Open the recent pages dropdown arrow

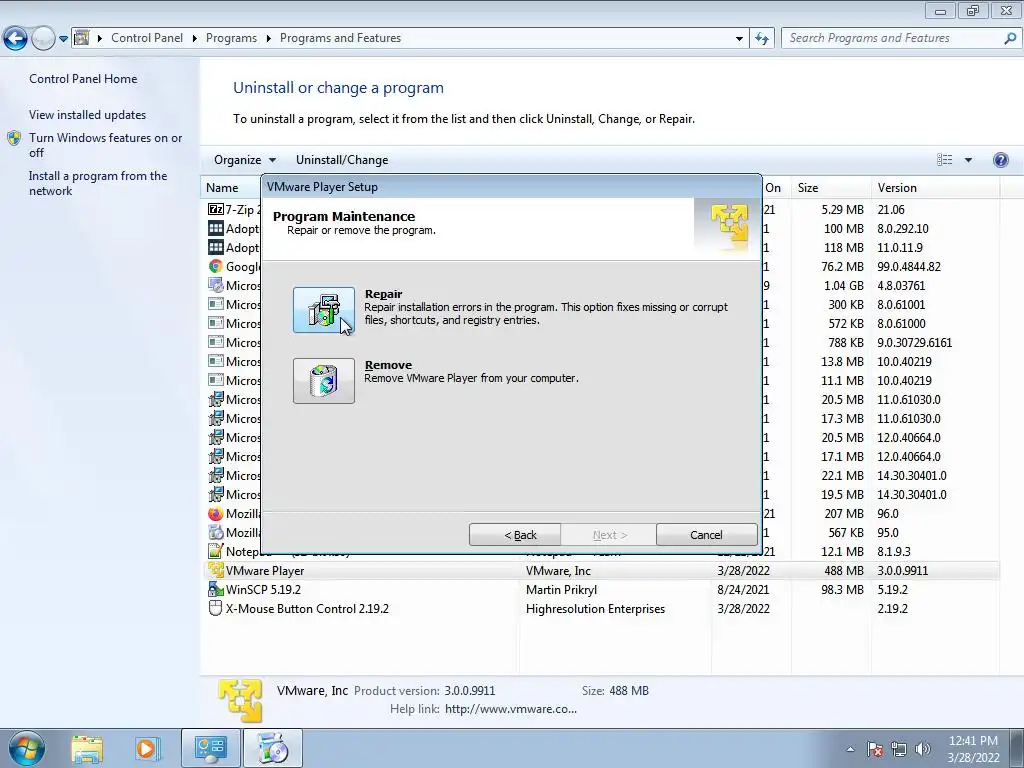pyautogui.click(x=63, y=39)
